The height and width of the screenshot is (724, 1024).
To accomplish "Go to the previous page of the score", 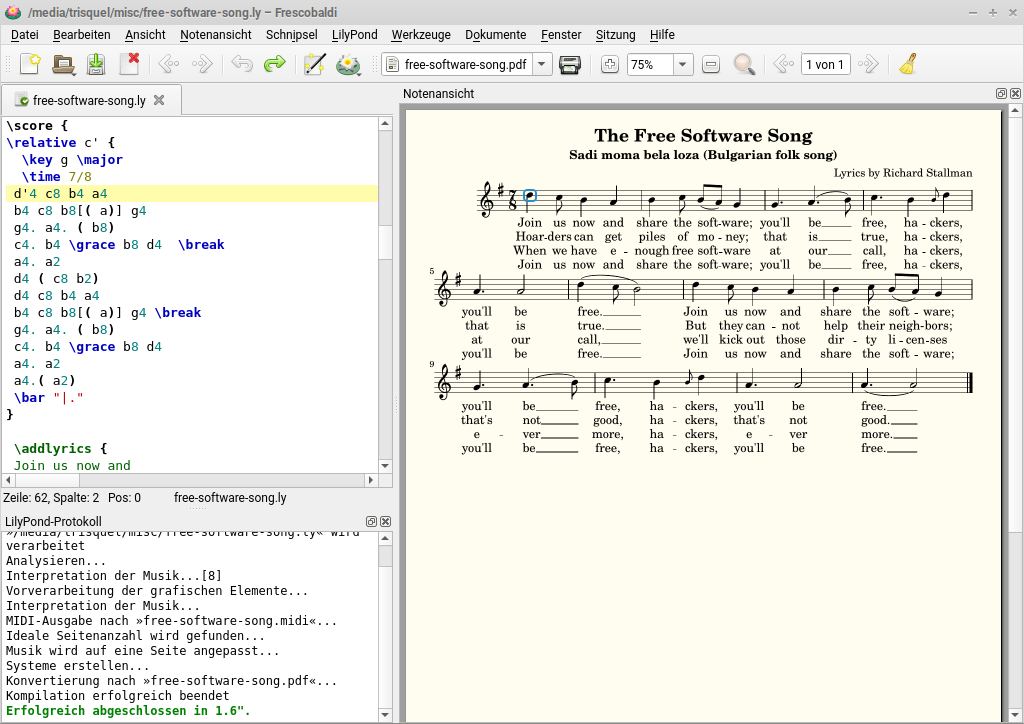I will pos(783,64).
